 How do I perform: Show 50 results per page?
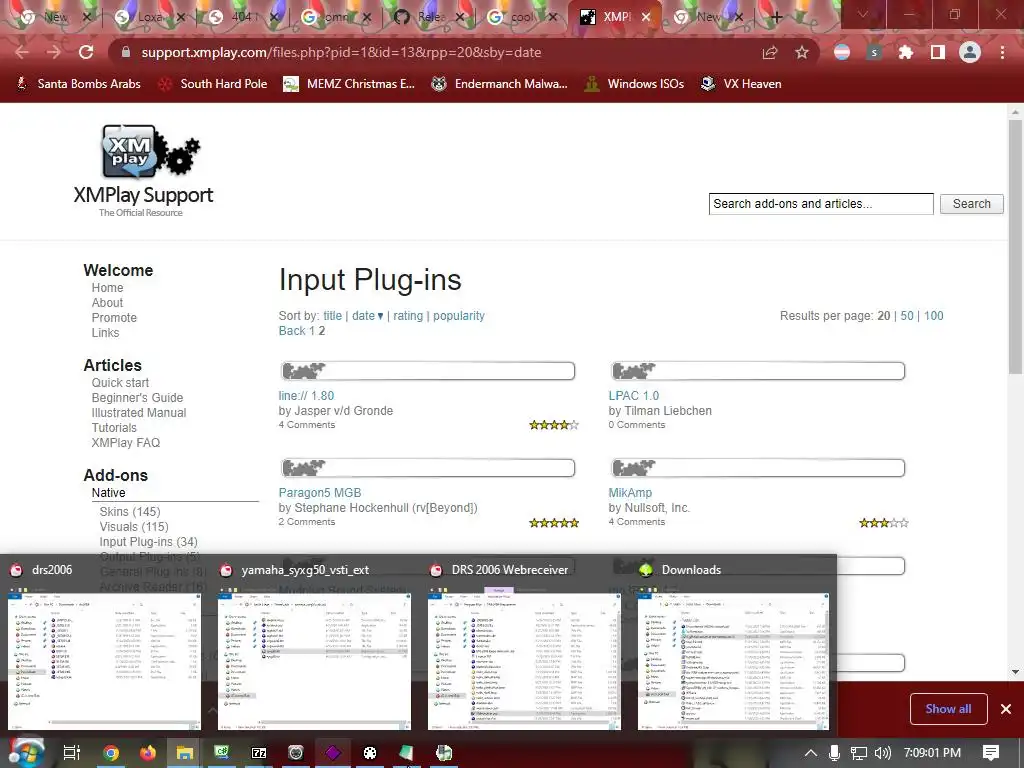point(906,315)
